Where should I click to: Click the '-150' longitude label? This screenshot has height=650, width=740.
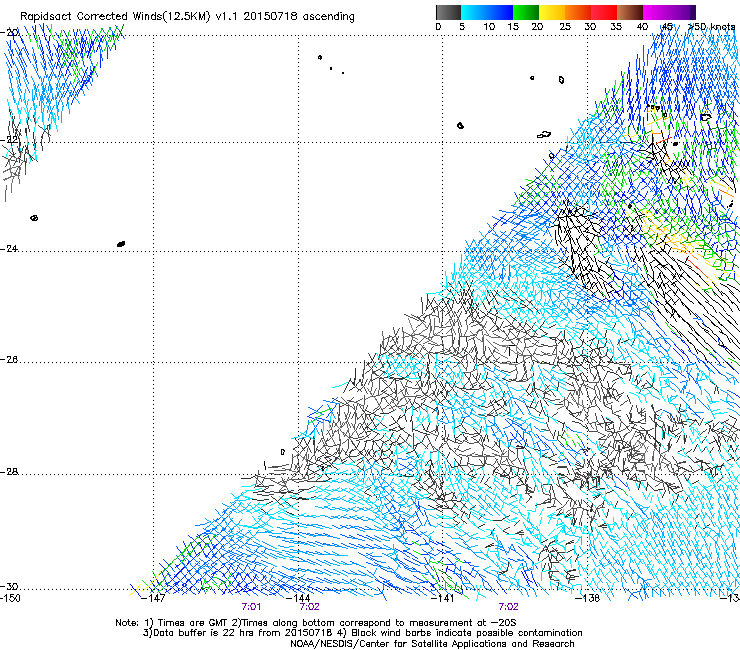point(10,598)
